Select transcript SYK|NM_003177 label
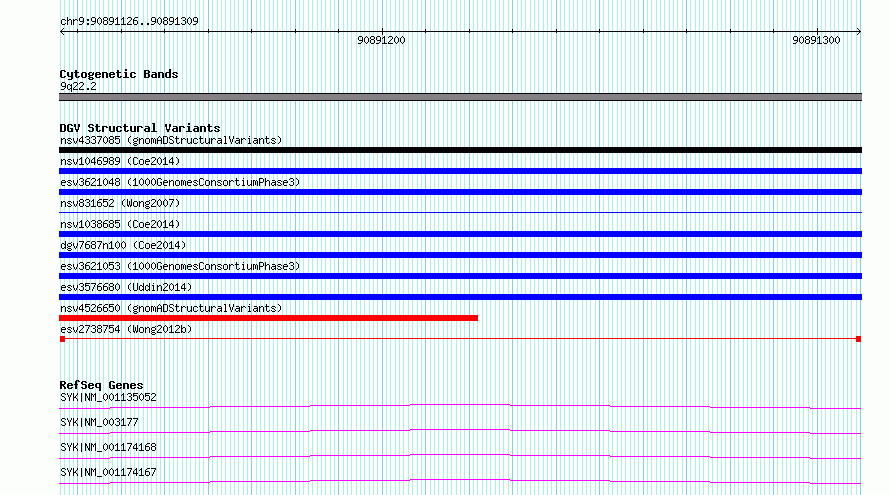The width and height of the screenshot is (890, 495). (x=99, y=422)
